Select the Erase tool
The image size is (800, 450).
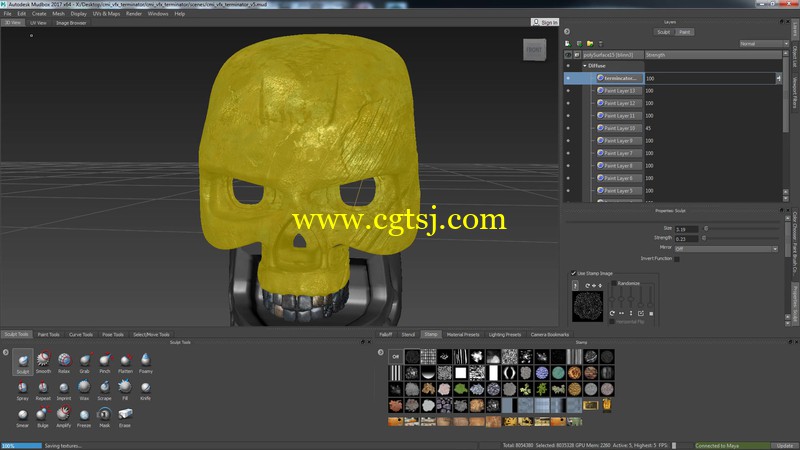(125, 416)
